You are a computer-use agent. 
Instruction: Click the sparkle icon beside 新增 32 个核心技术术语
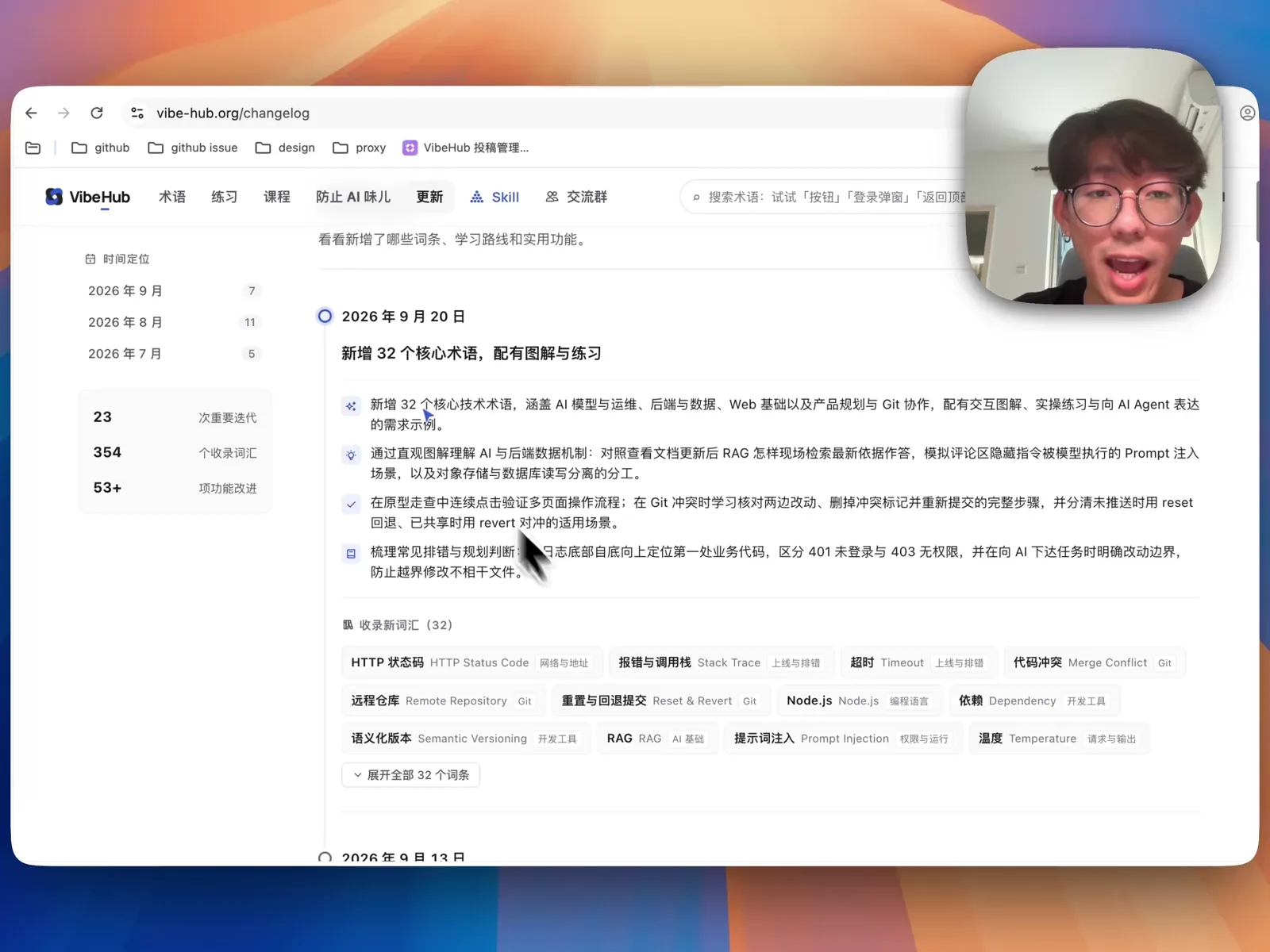(x=351, y=406)
